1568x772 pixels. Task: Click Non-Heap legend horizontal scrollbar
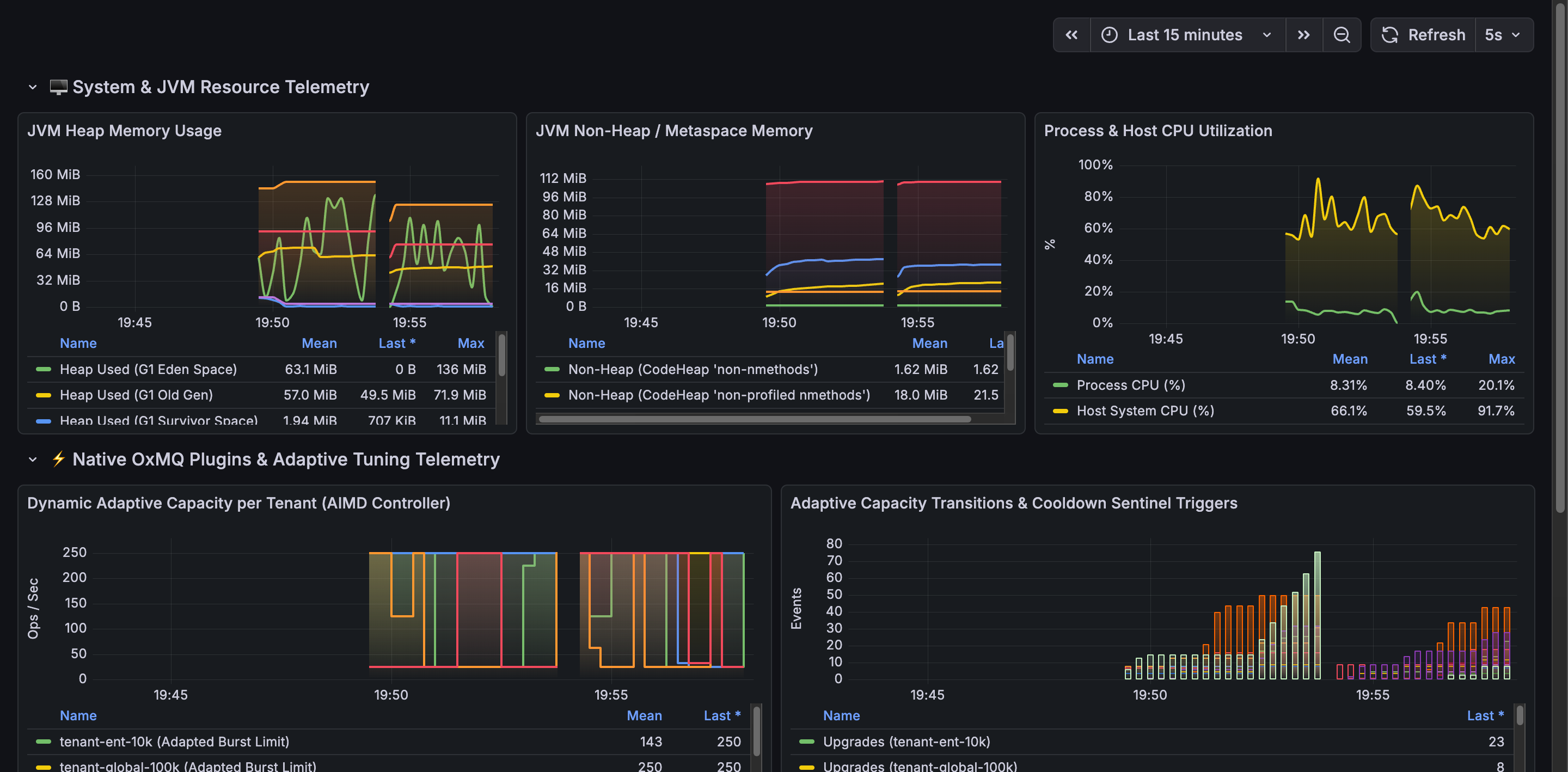tap(755, 419)
